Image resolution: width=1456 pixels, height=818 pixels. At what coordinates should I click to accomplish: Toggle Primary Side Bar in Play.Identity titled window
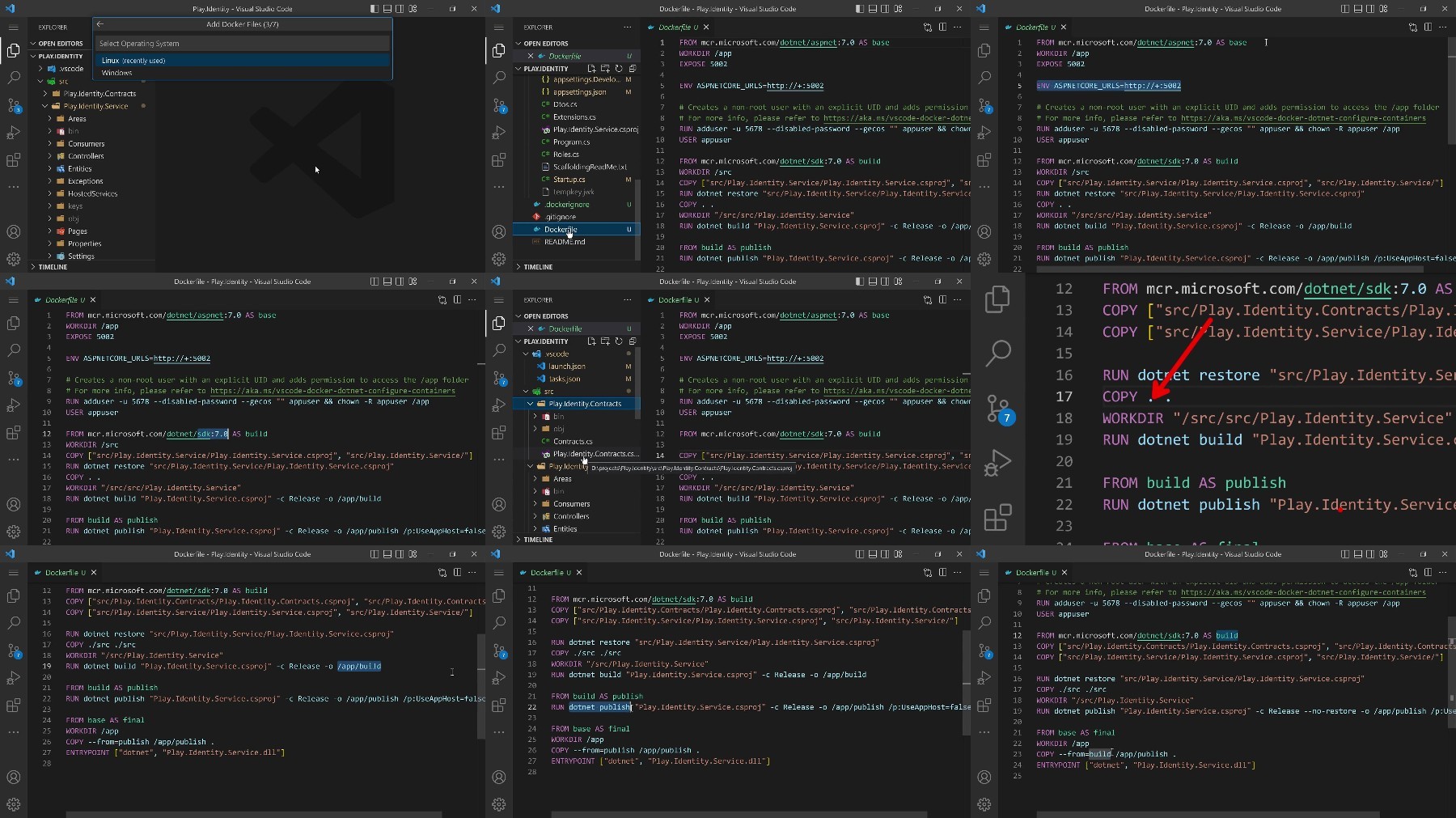(374, 9)
